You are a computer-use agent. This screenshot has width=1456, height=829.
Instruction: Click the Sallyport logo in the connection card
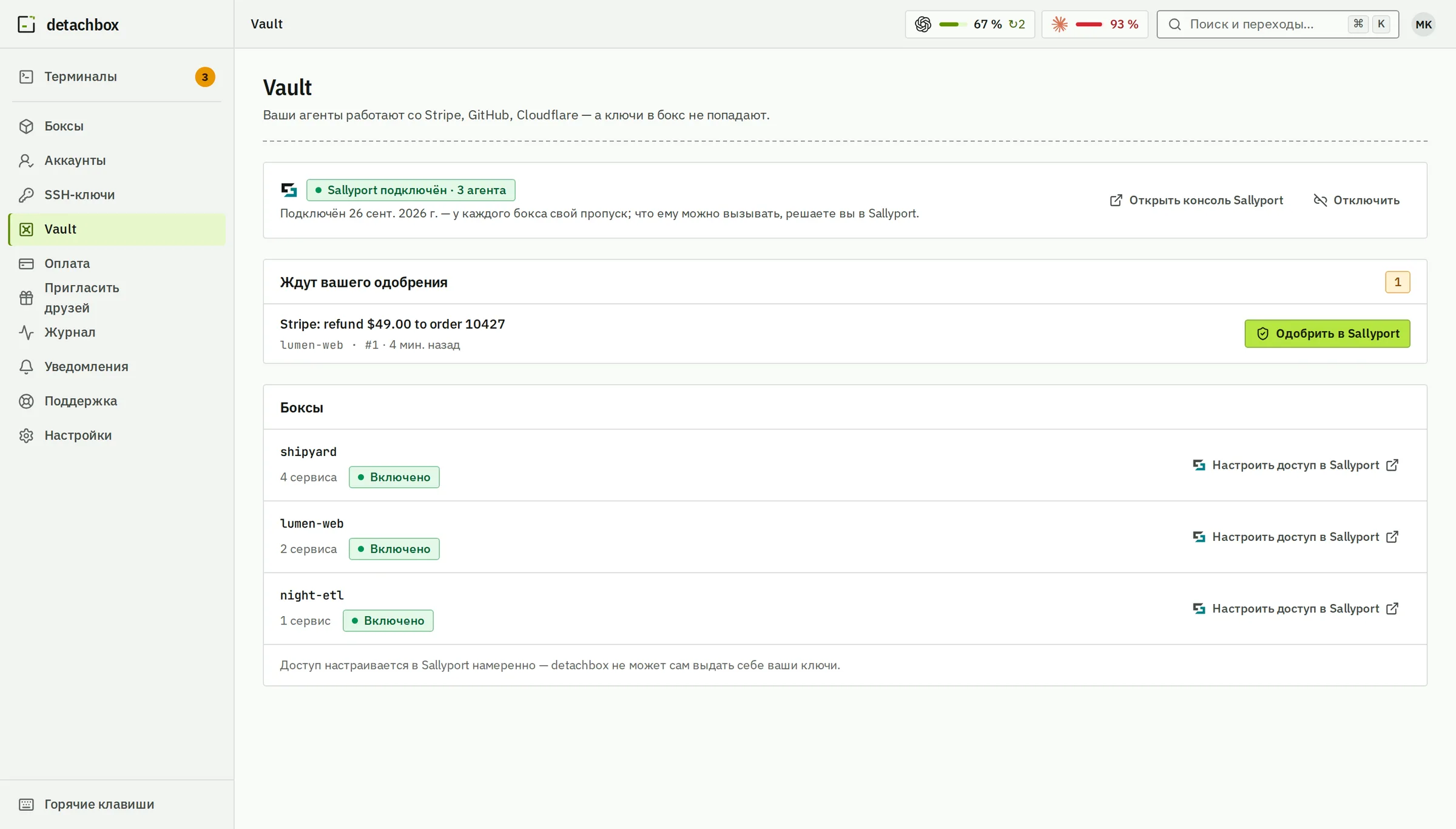tap(289, 190)
